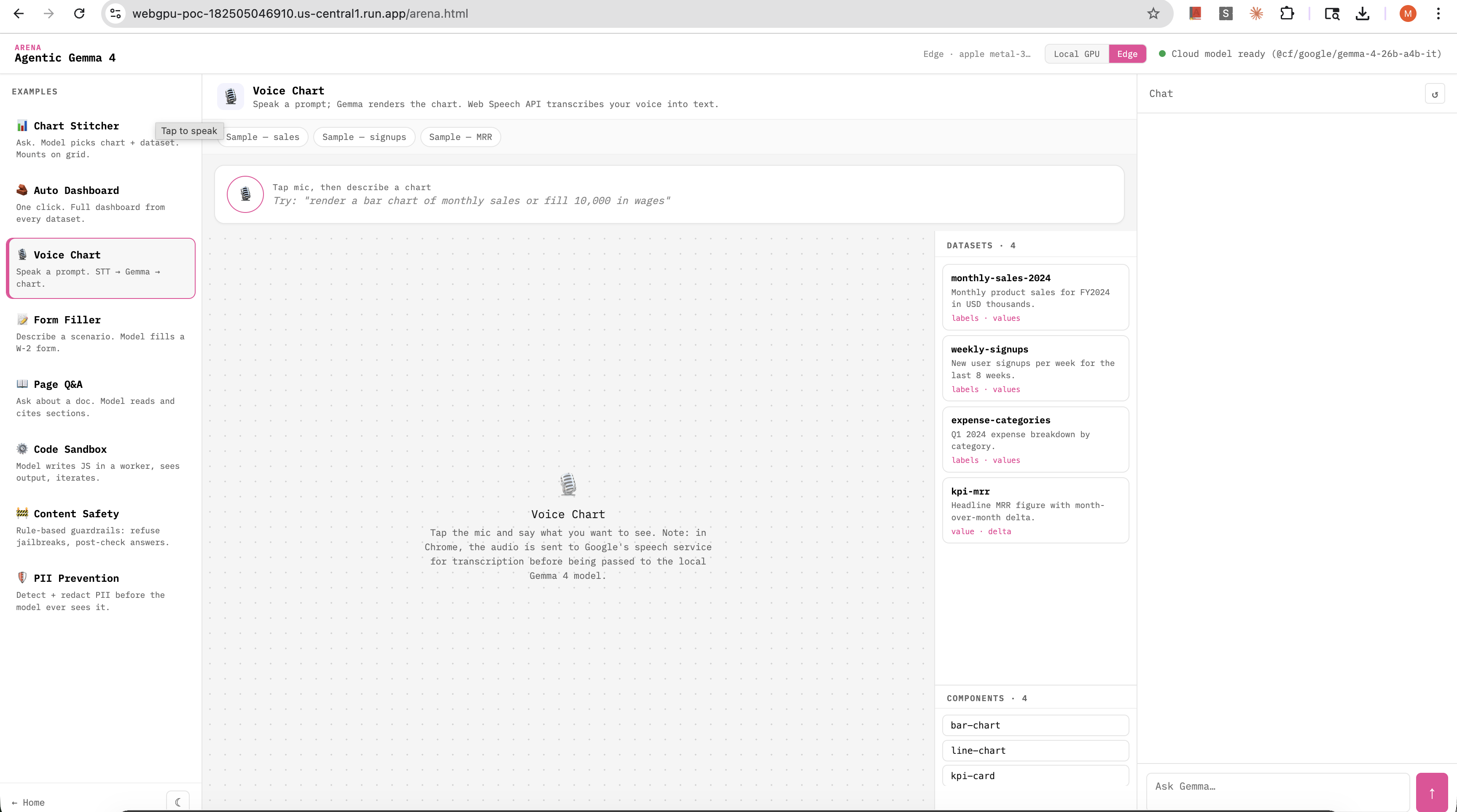Select the monthly-sales-2024 dataset card

[x=1035, y=297]
